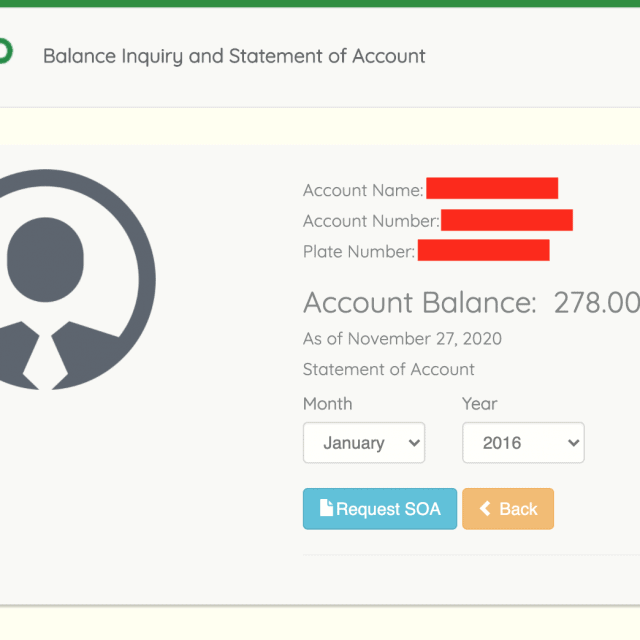Click the Statement of Account label
Viewport: 640px width, 640px height.
[388, 369]
